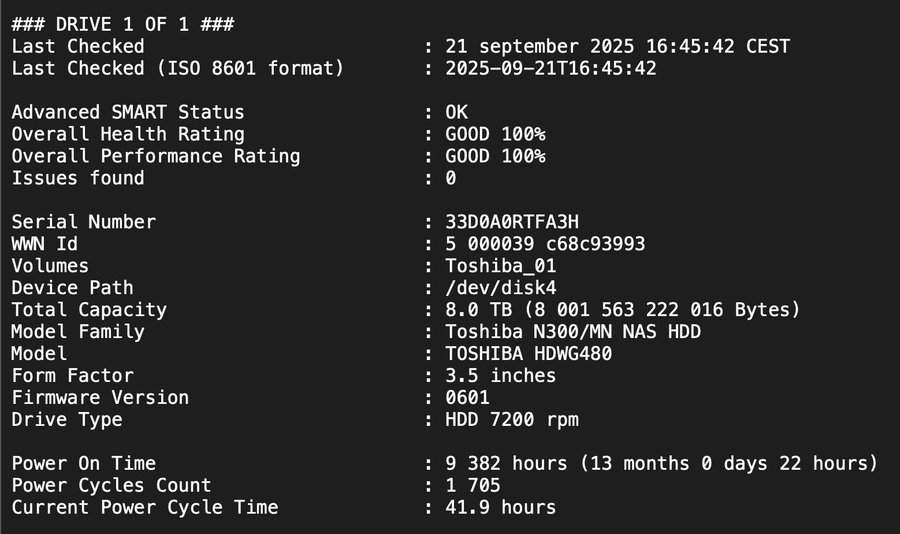Click the TOSHIBA HDWG480 model text
Viewport: 900px width, 534px height.
529,354
